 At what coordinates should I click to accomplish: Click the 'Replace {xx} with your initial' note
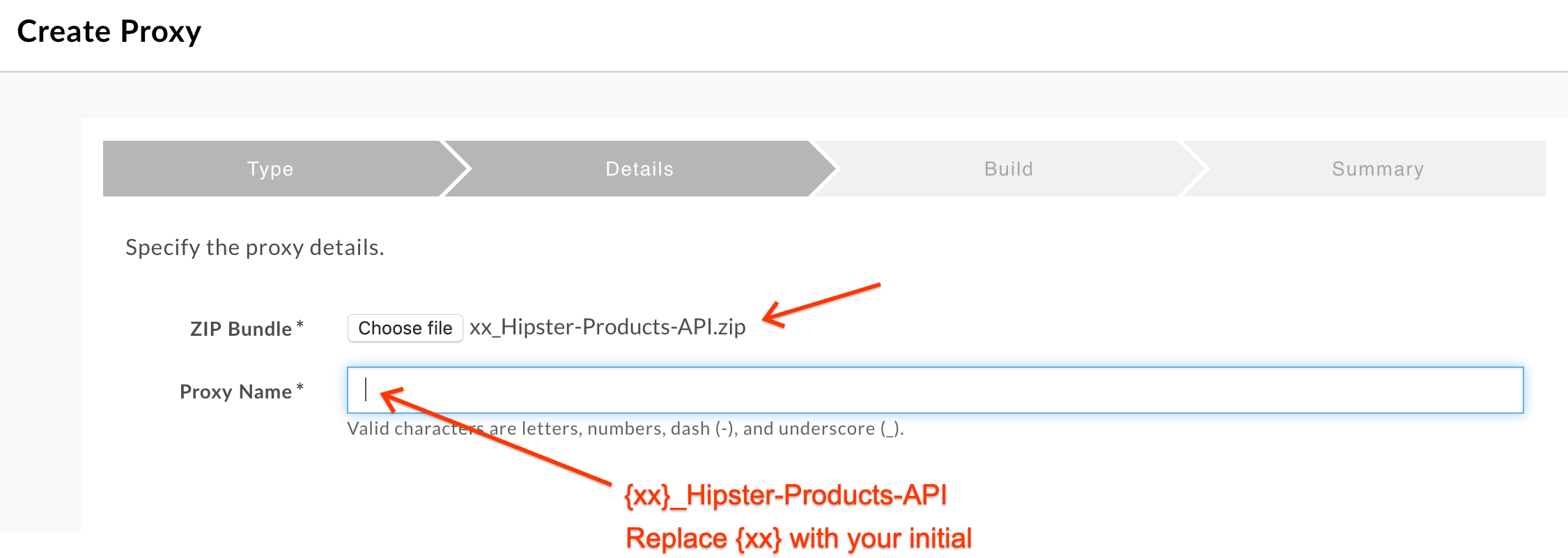pos(798,538)
